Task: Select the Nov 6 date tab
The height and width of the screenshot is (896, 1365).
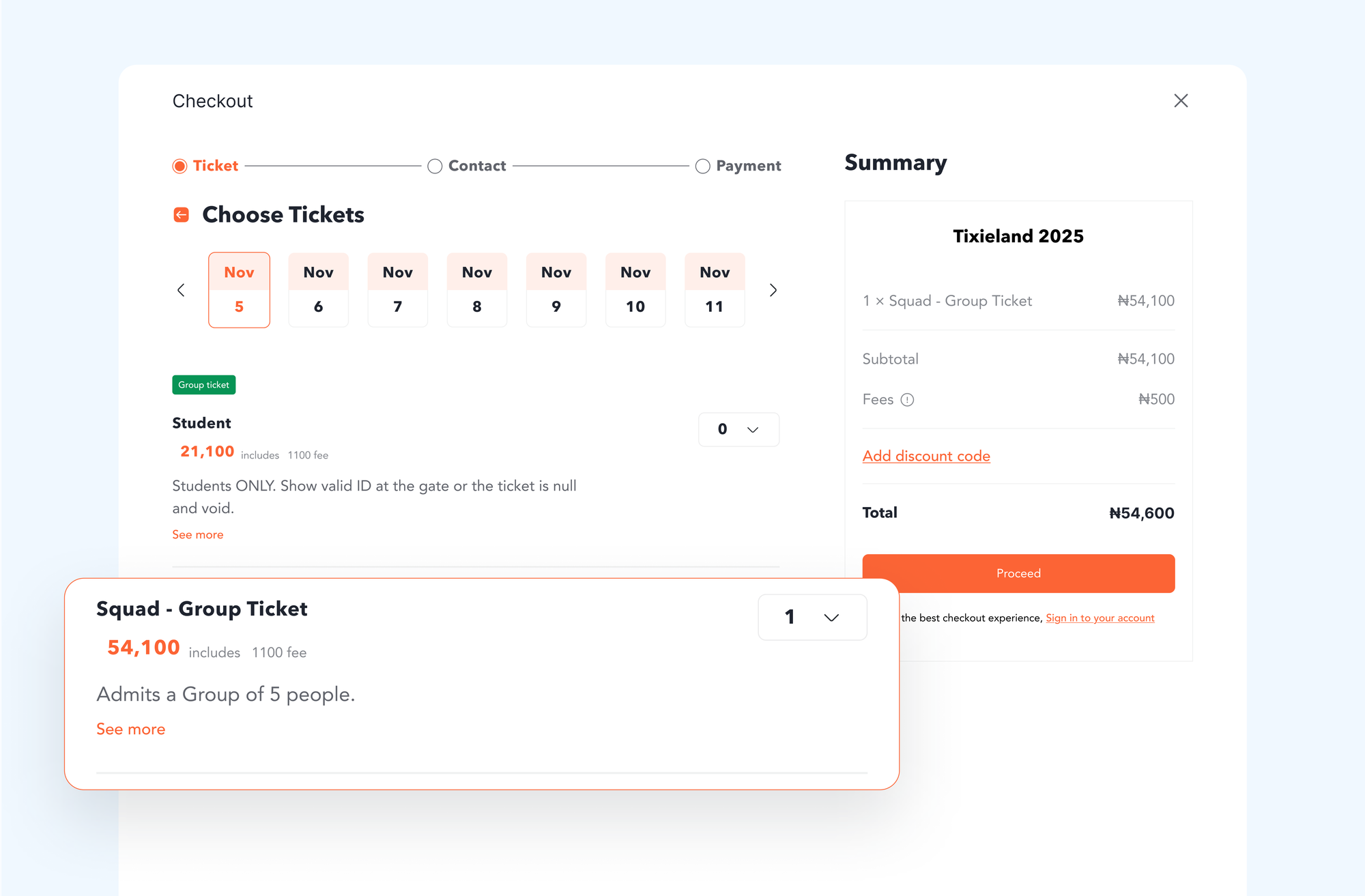Action: 318,290
